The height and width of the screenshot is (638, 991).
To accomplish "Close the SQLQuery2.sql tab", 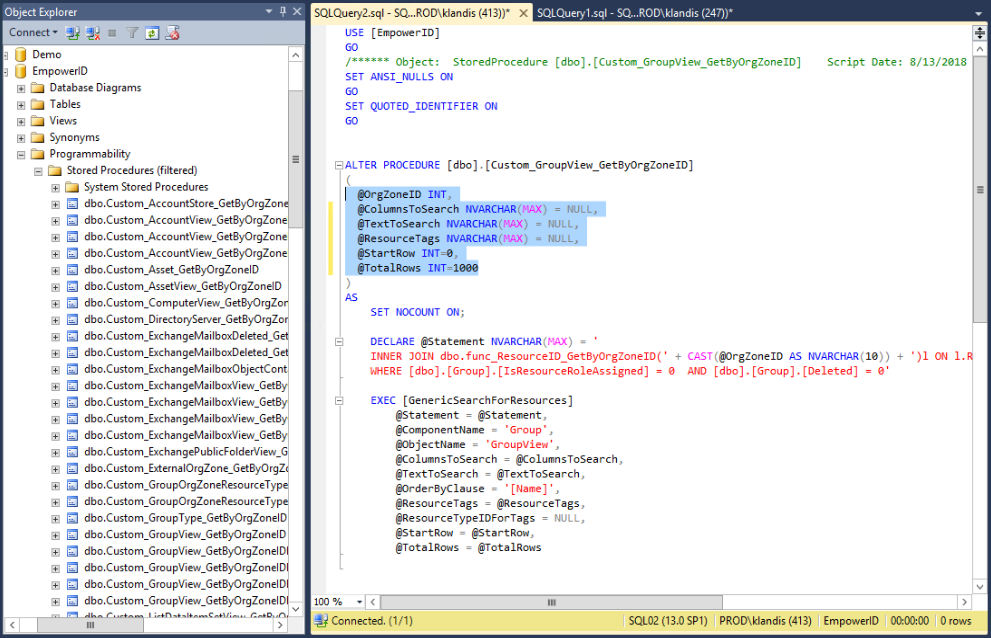I will 523,13.
